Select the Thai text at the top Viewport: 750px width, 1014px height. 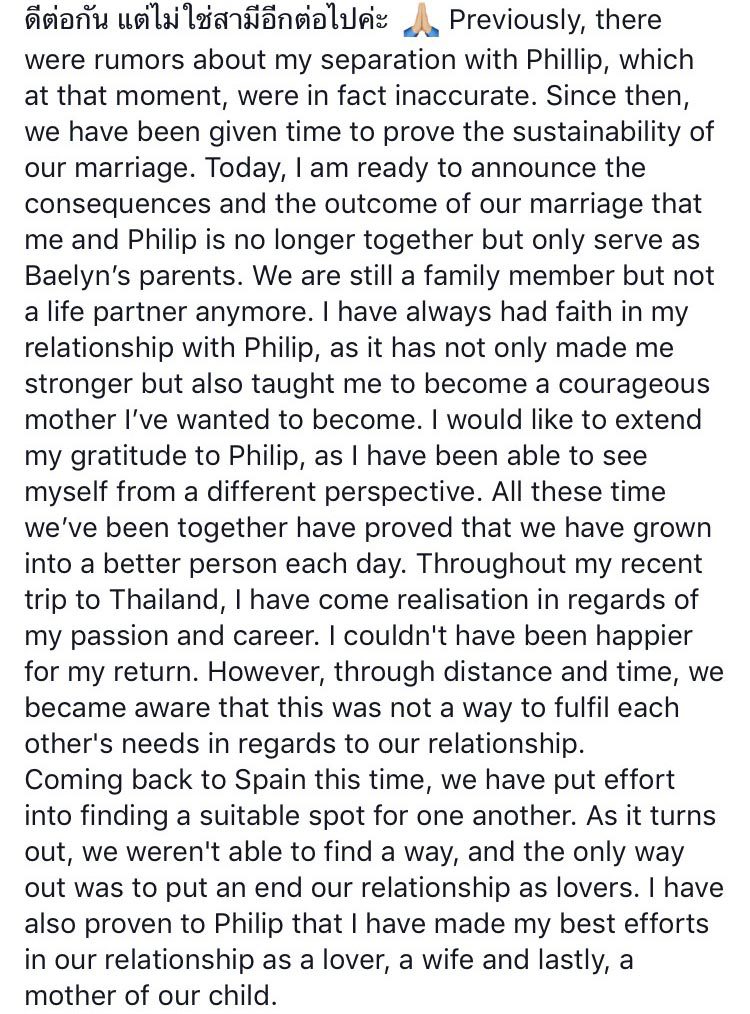click(x=206, y=19)
